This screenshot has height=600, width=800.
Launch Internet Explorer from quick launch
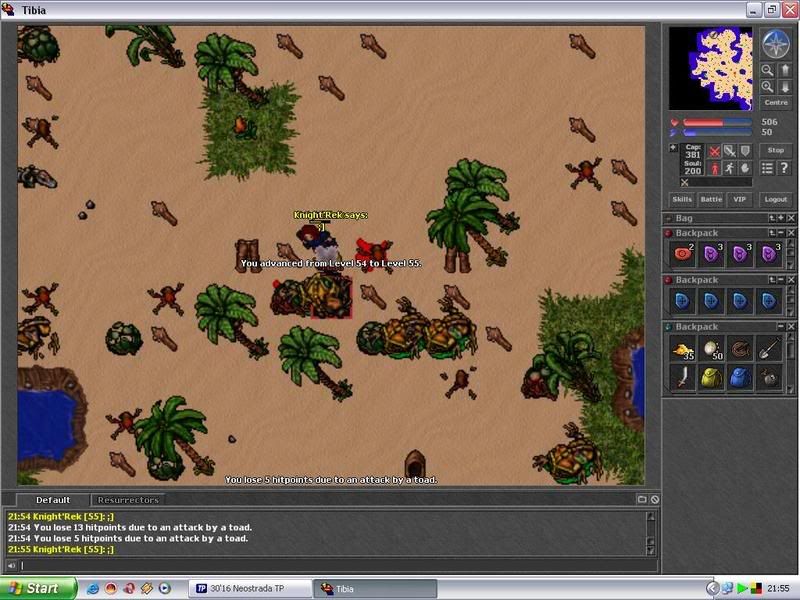point(93,588)
